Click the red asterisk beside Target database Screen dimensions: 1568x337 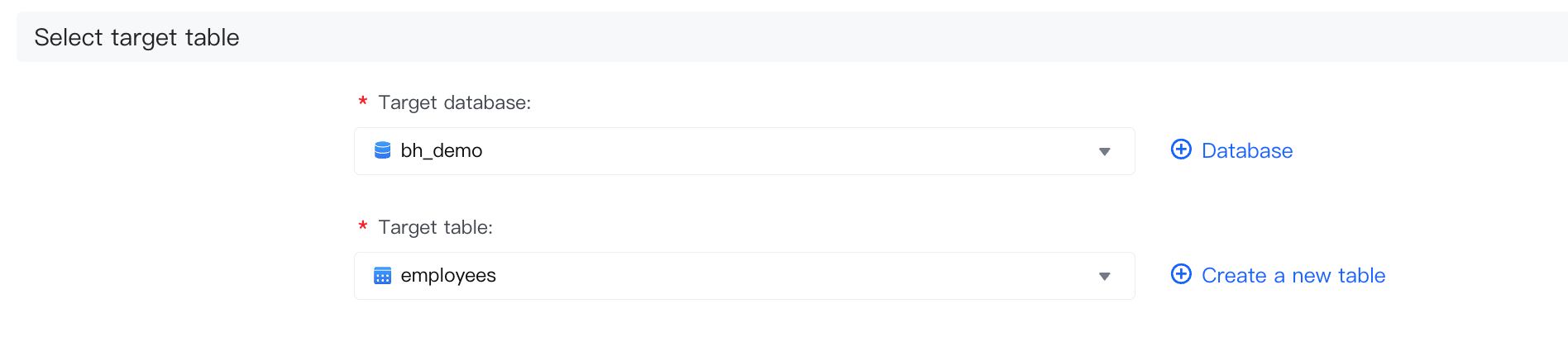[x=362, y=102]
